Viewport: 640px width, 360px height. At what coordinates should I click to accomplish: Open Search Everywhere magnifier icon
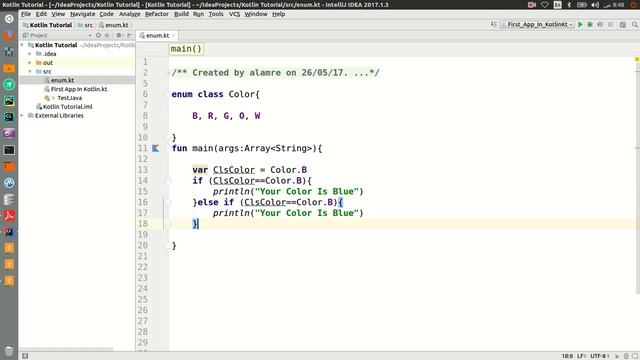[x=635, y=24]
